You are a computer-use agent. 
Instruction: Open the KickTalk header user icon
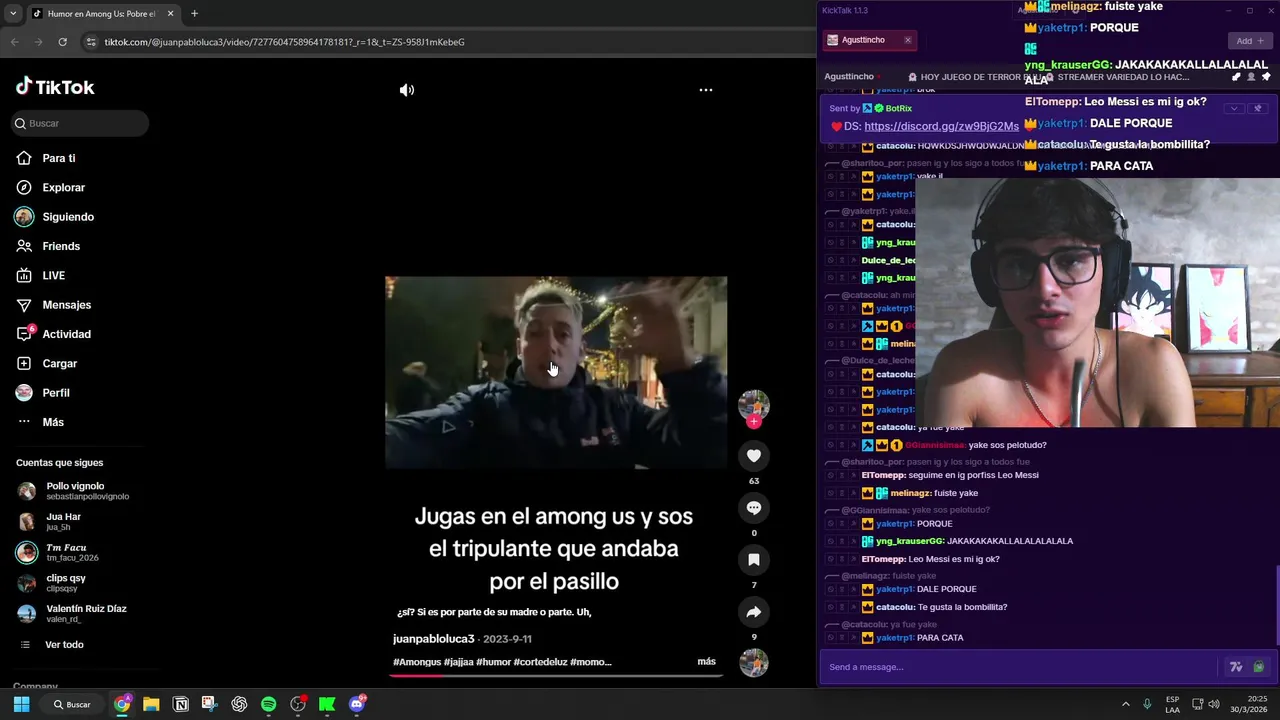point(1251,77)
